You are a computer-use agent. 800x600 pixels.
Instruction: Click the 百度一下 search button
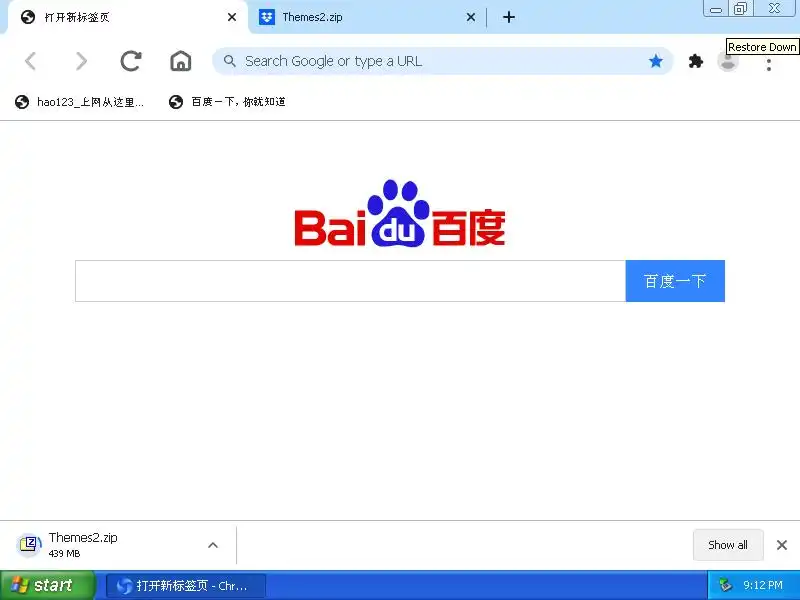coord(675,281)
